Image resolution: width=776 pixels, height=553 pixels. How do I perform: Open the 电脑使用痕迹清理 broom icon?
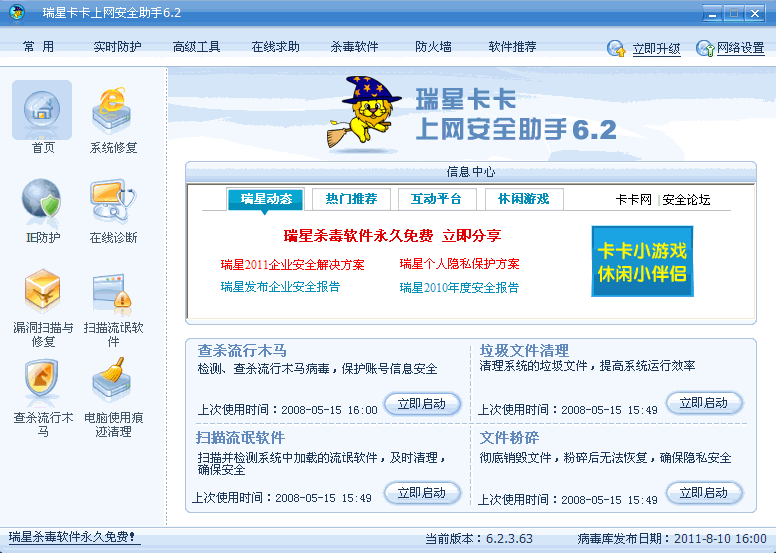click(x=113, y=382)
